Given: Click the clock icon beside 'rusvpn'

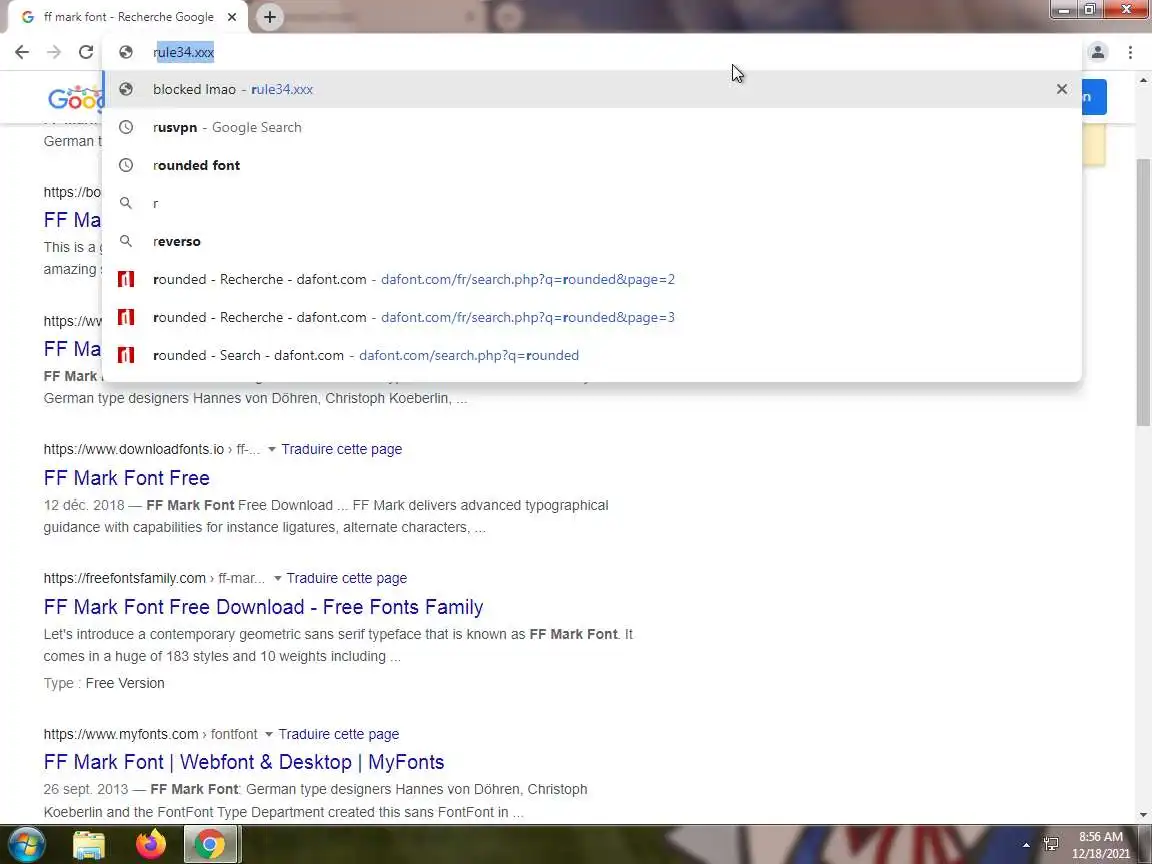Looking at the screenshot, I should (x=126, y=127).
